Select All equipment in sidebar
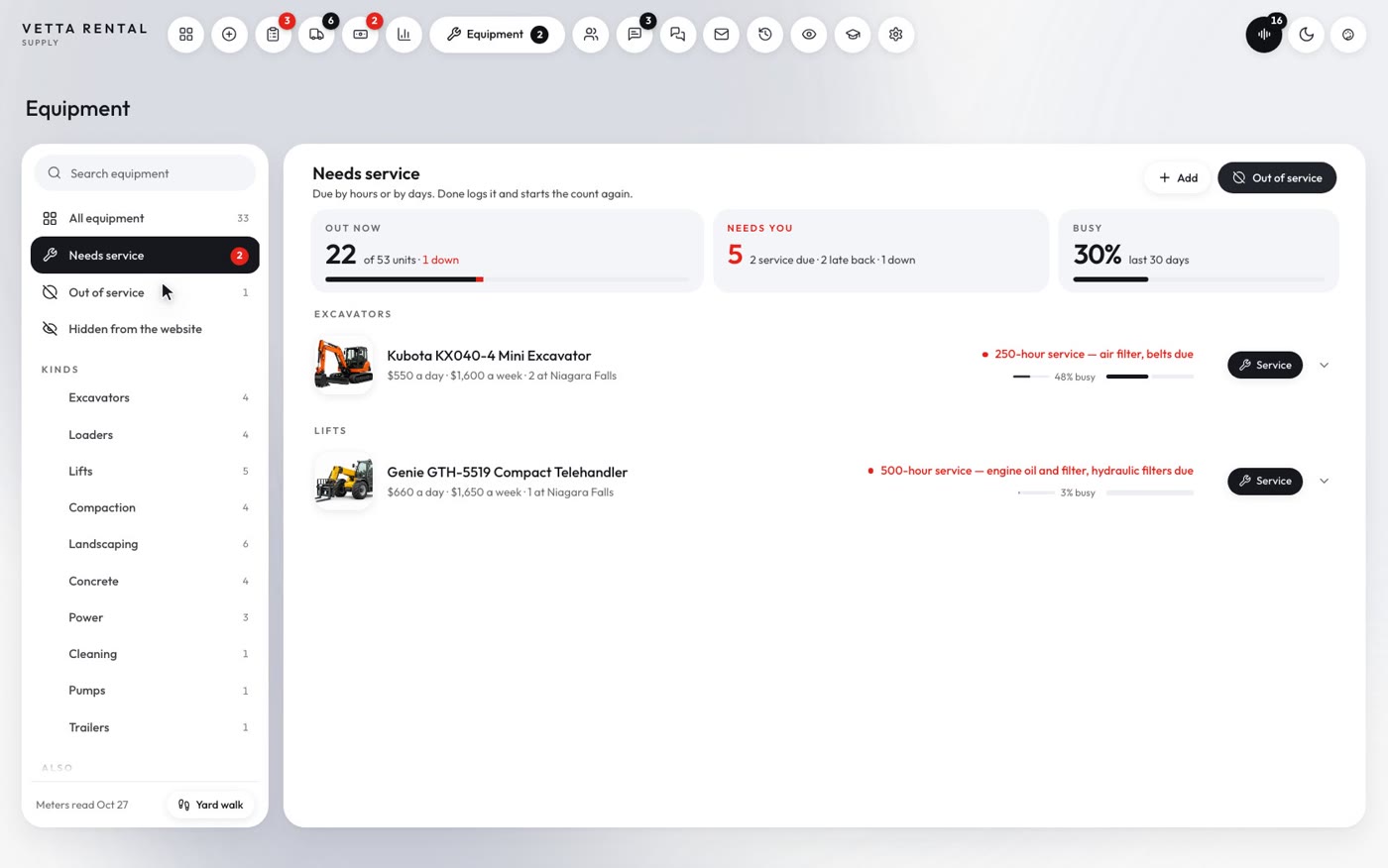1388x868 pixels. tap(145, 218)
